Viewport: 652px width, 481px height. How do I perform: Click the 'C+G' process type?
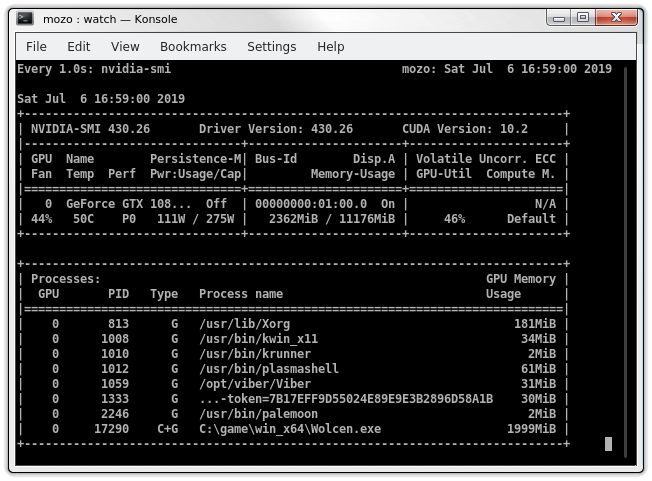click(168, 429)
